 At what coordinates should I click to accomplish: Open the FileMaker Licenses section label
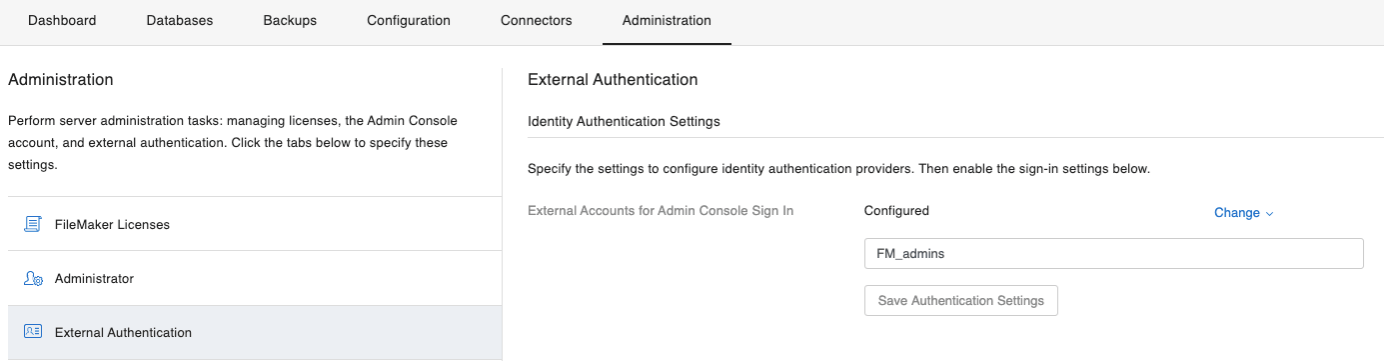[x=112, y=224]
